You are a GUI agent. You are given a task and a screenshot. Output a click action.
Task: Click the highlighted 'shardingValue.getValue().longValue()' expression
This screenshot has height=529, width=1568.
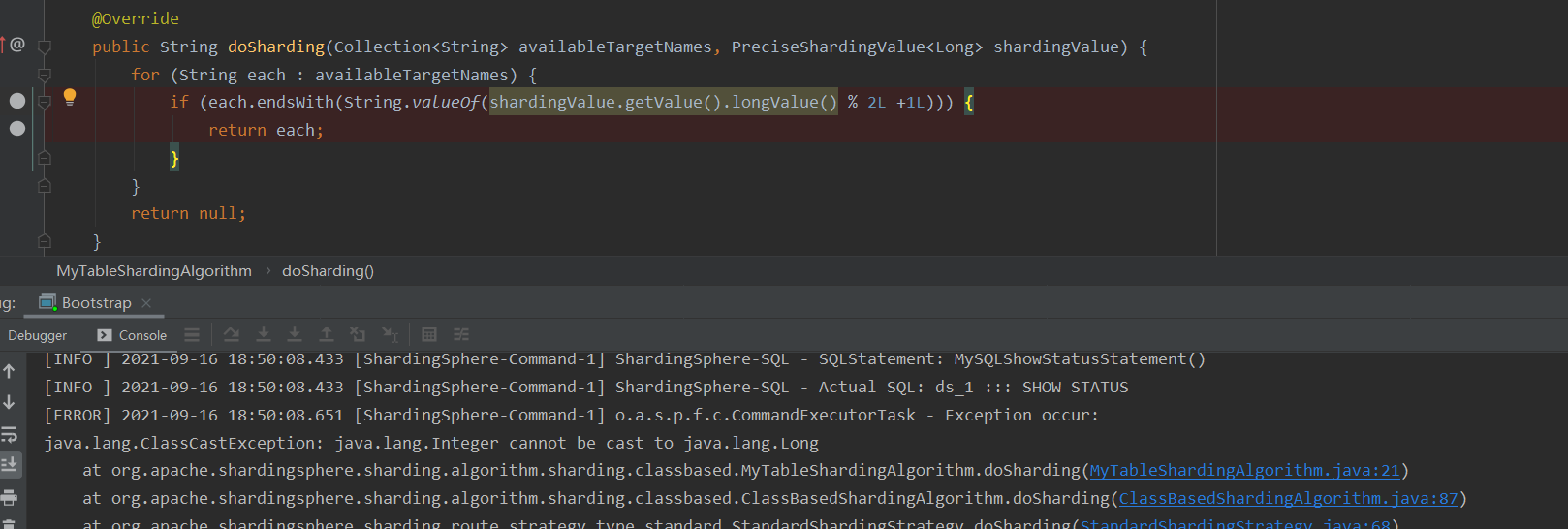(664, 102)
